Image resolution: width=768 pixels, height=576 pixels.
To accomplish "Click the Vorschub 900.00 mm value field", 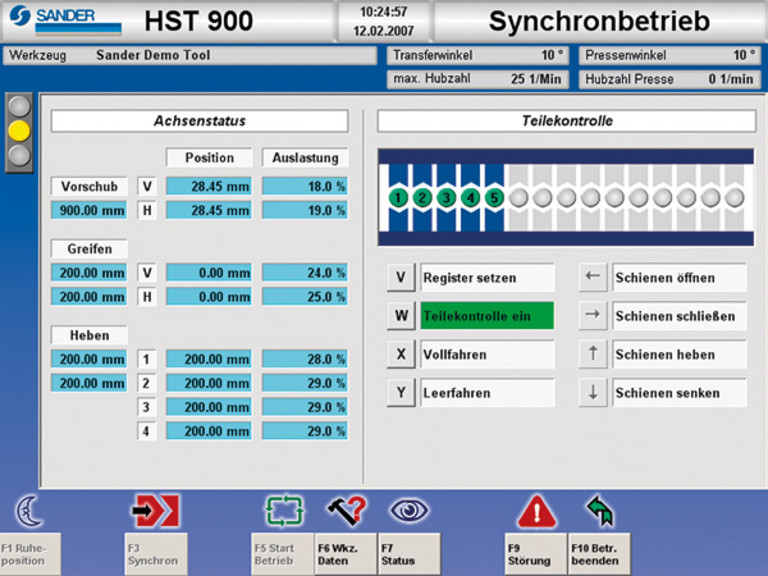I will coord(89,210).
